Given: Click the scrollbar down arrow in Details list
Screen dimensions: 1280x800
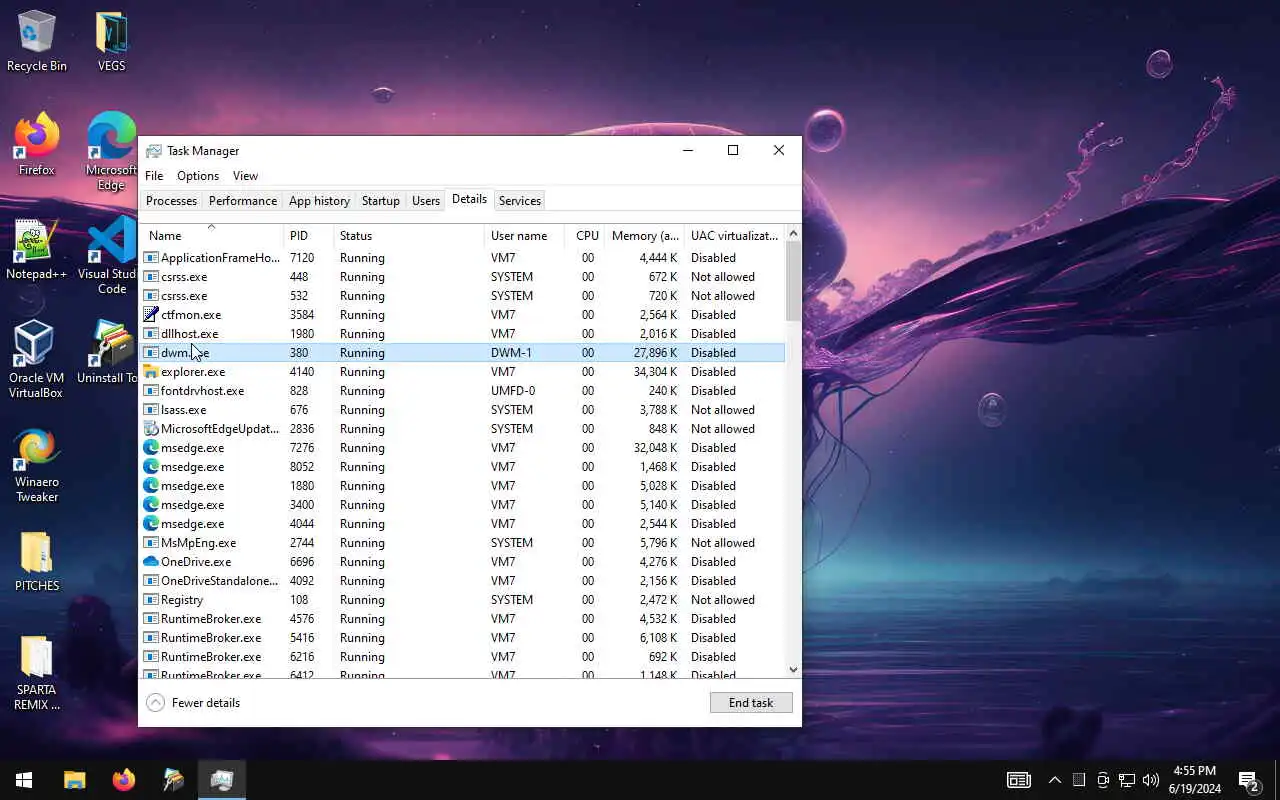Looking at the screenshot, I should point(794,670).
